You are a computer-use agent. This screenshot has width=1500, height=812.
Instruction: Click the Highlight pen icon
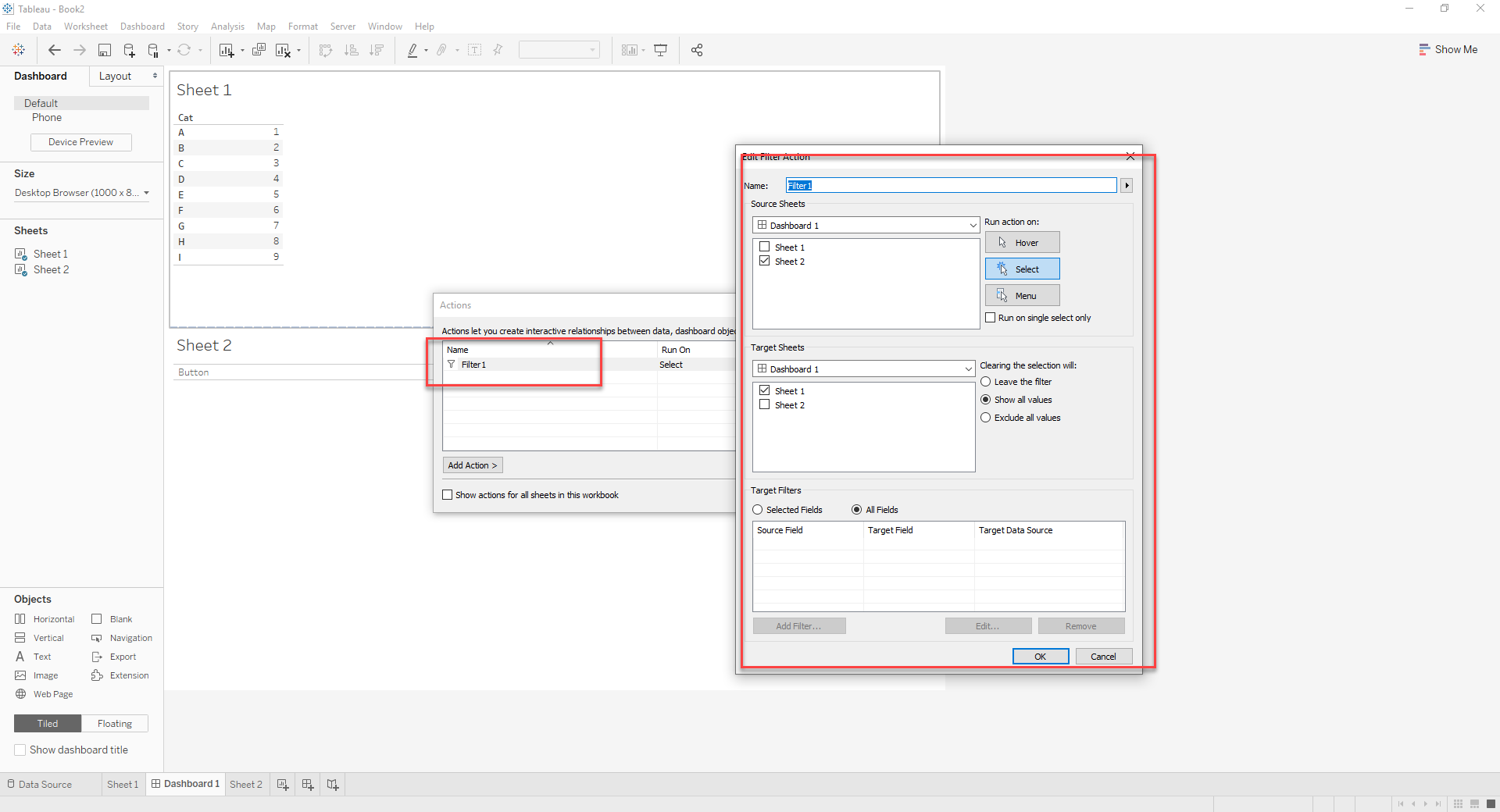412,50
